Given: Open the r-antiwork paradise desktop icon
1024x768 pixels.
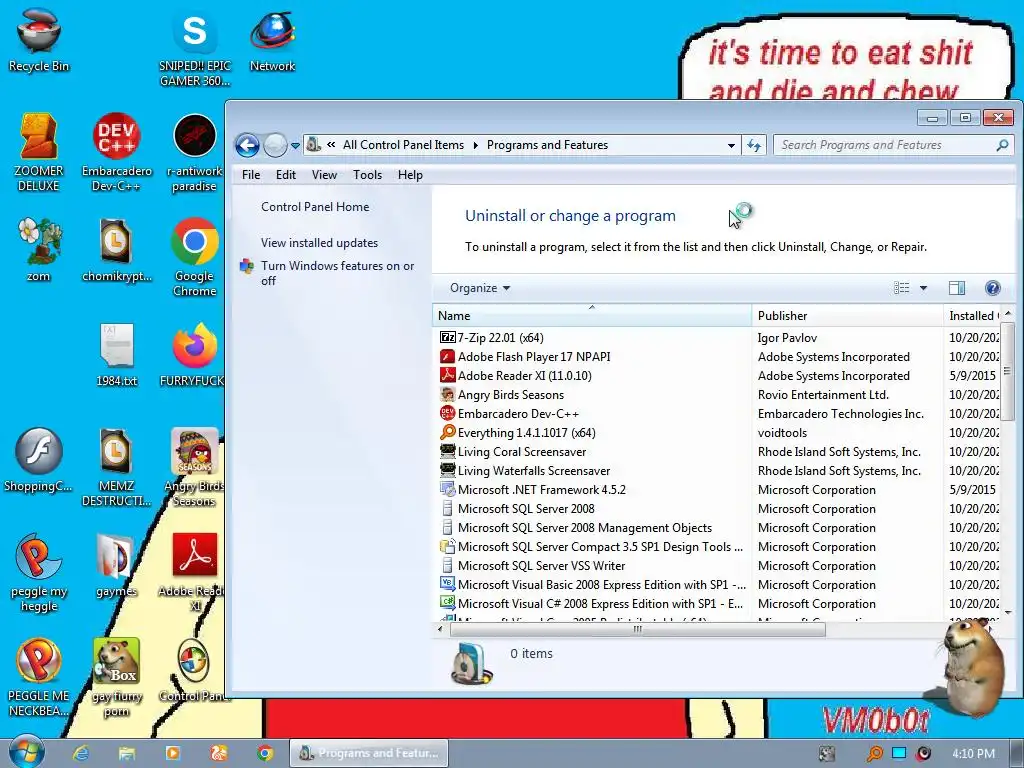Looking at the screenshot, I should click(195, 152).
